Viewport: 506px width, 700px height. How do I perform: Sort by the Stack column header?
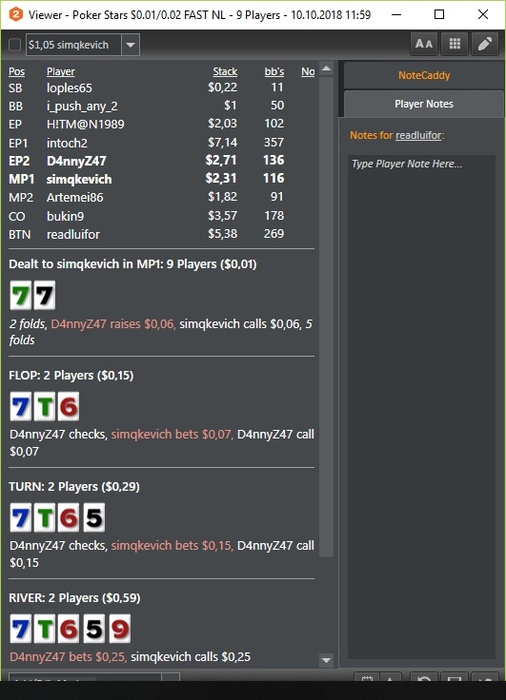225,71
